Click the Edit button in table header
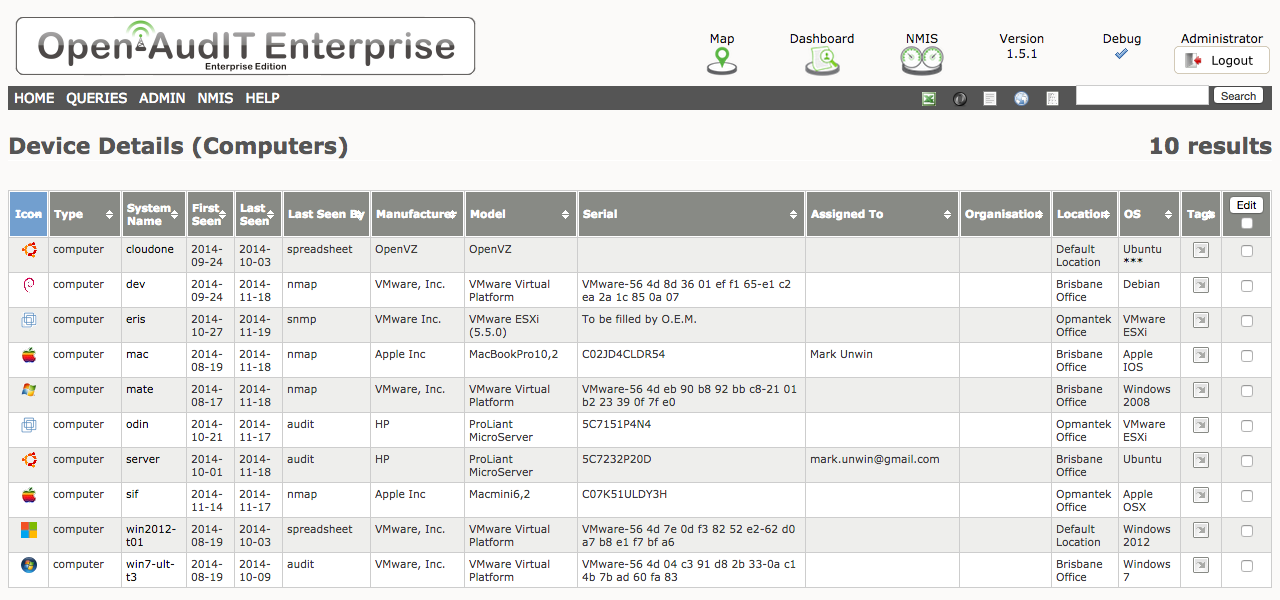 click(x=1246, y=205)
